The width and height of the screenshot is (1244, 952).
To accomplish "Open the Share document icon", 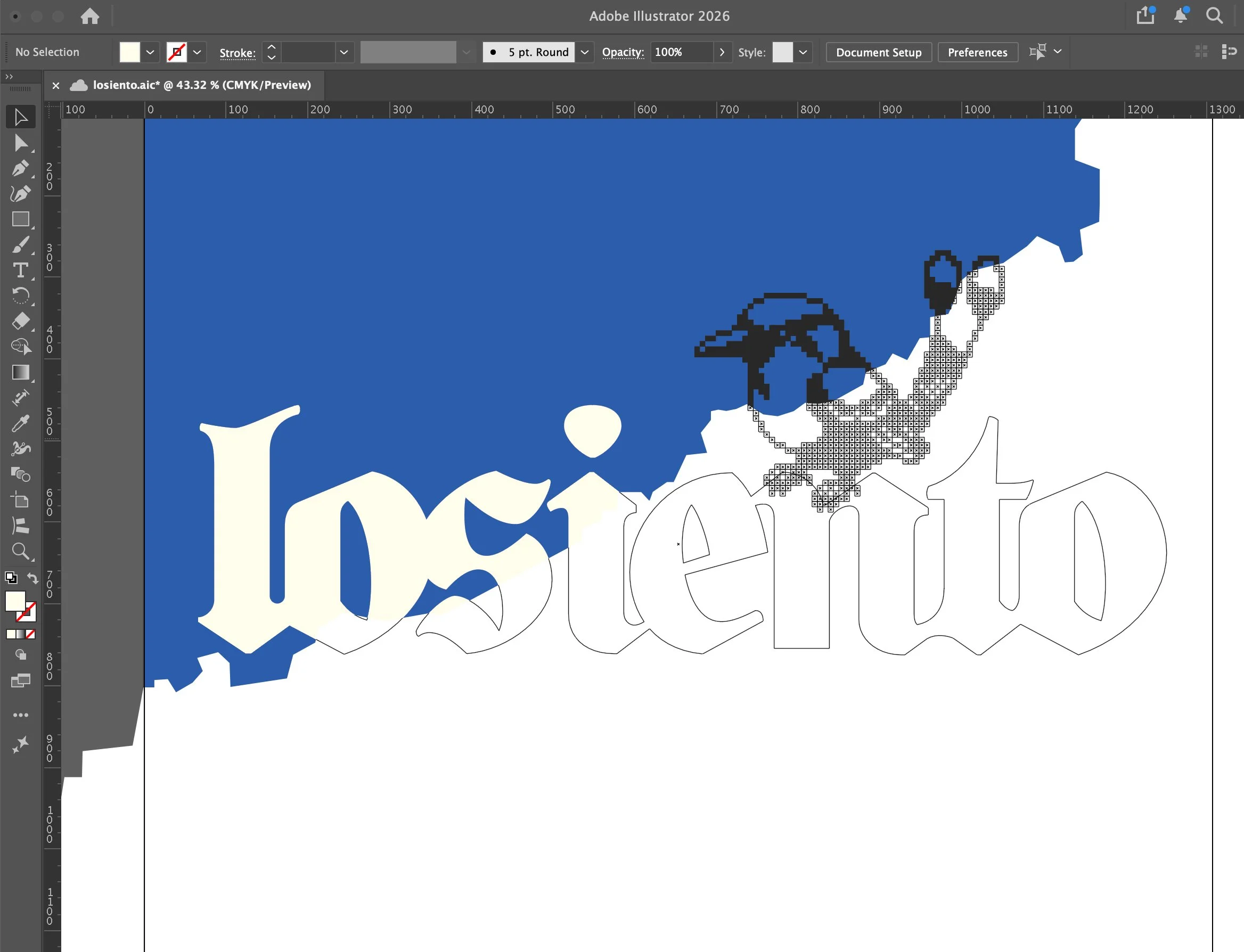I will pyautogui.click(x=1145, y=15).
